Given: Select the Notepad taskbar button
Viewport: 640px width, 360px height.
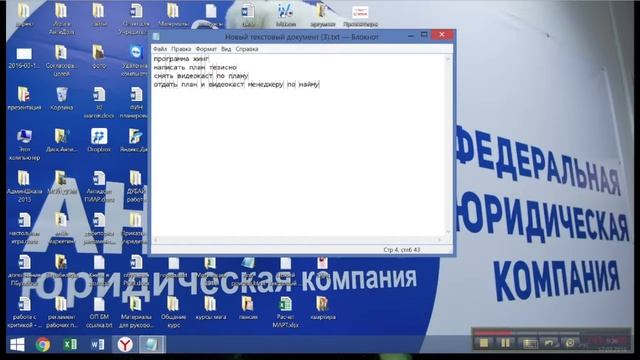Looking at the screenshot, I should (151, 345).
